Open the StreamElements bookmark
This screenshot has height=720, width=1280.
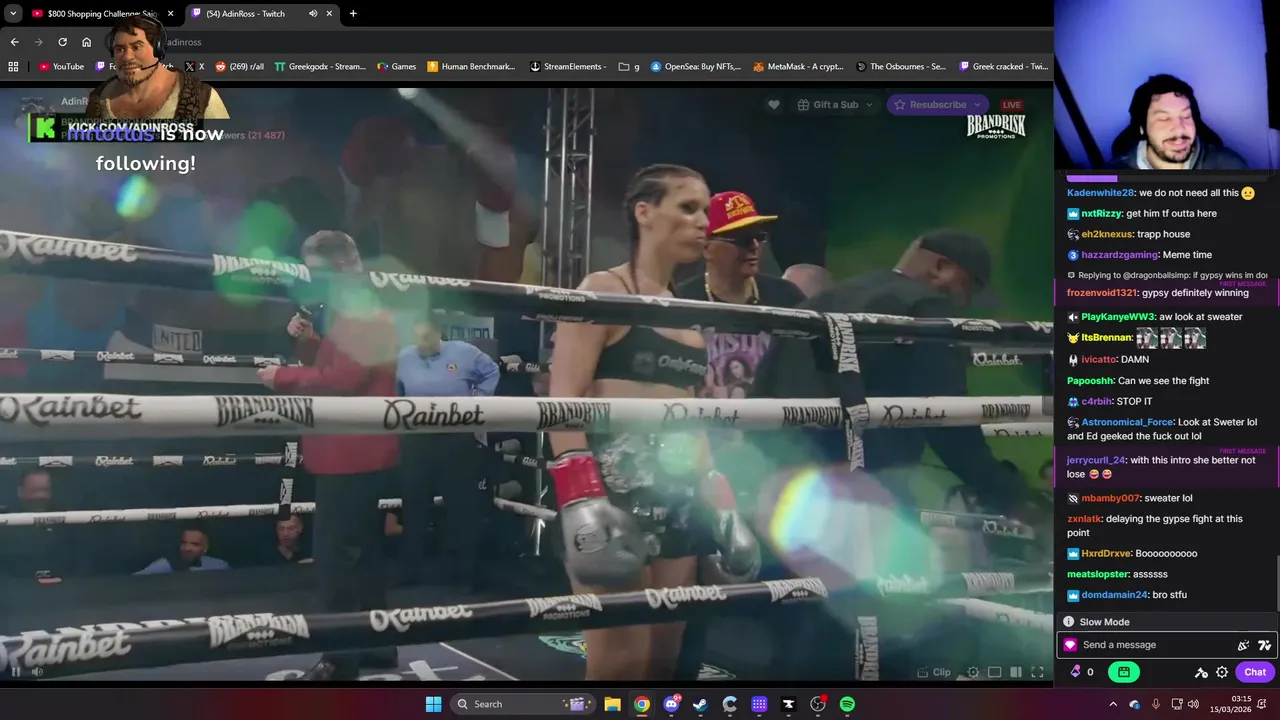coord(568,66)
